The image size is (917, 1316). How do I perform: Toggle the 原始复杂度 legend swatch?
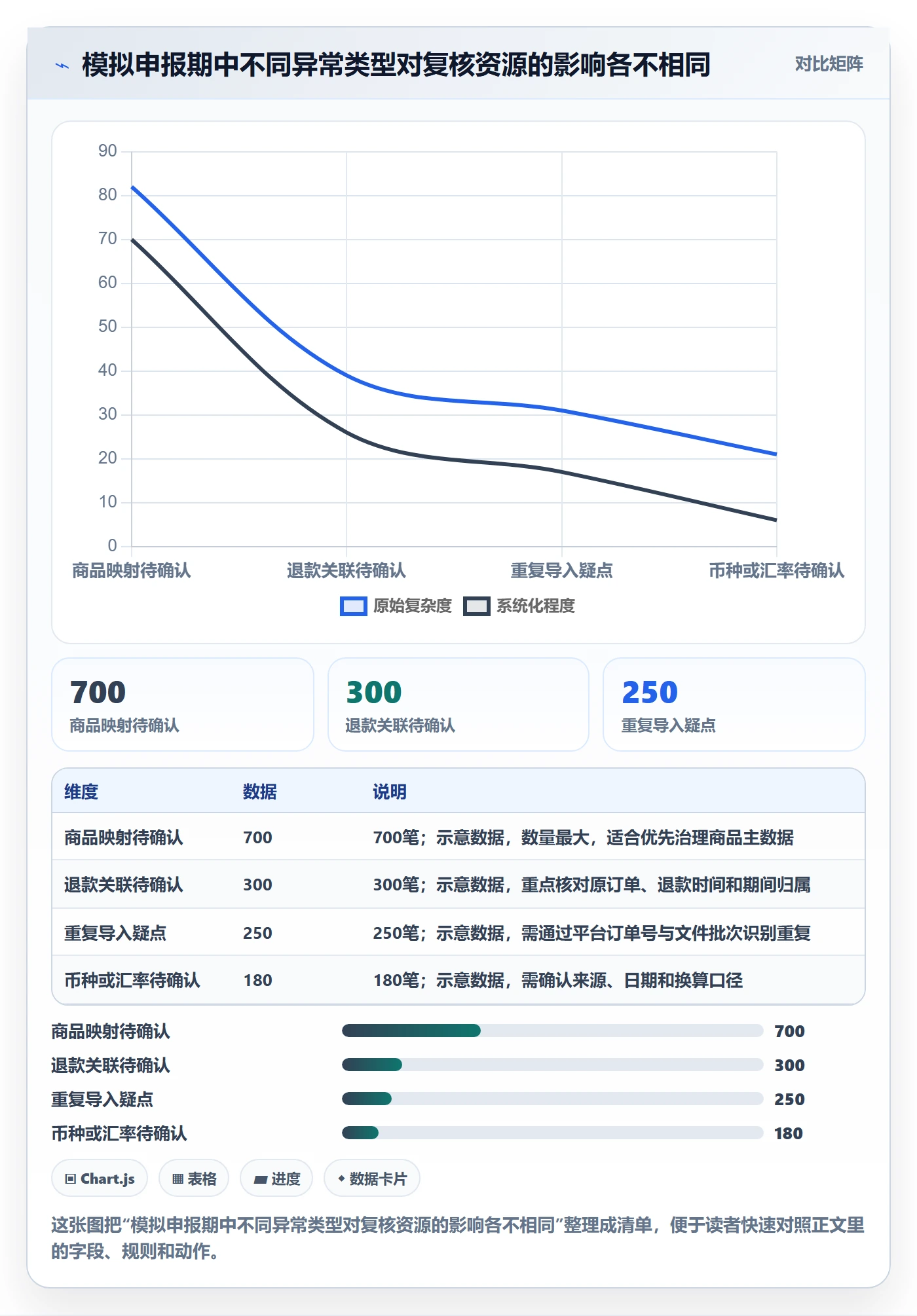click(x=353, y=606)
